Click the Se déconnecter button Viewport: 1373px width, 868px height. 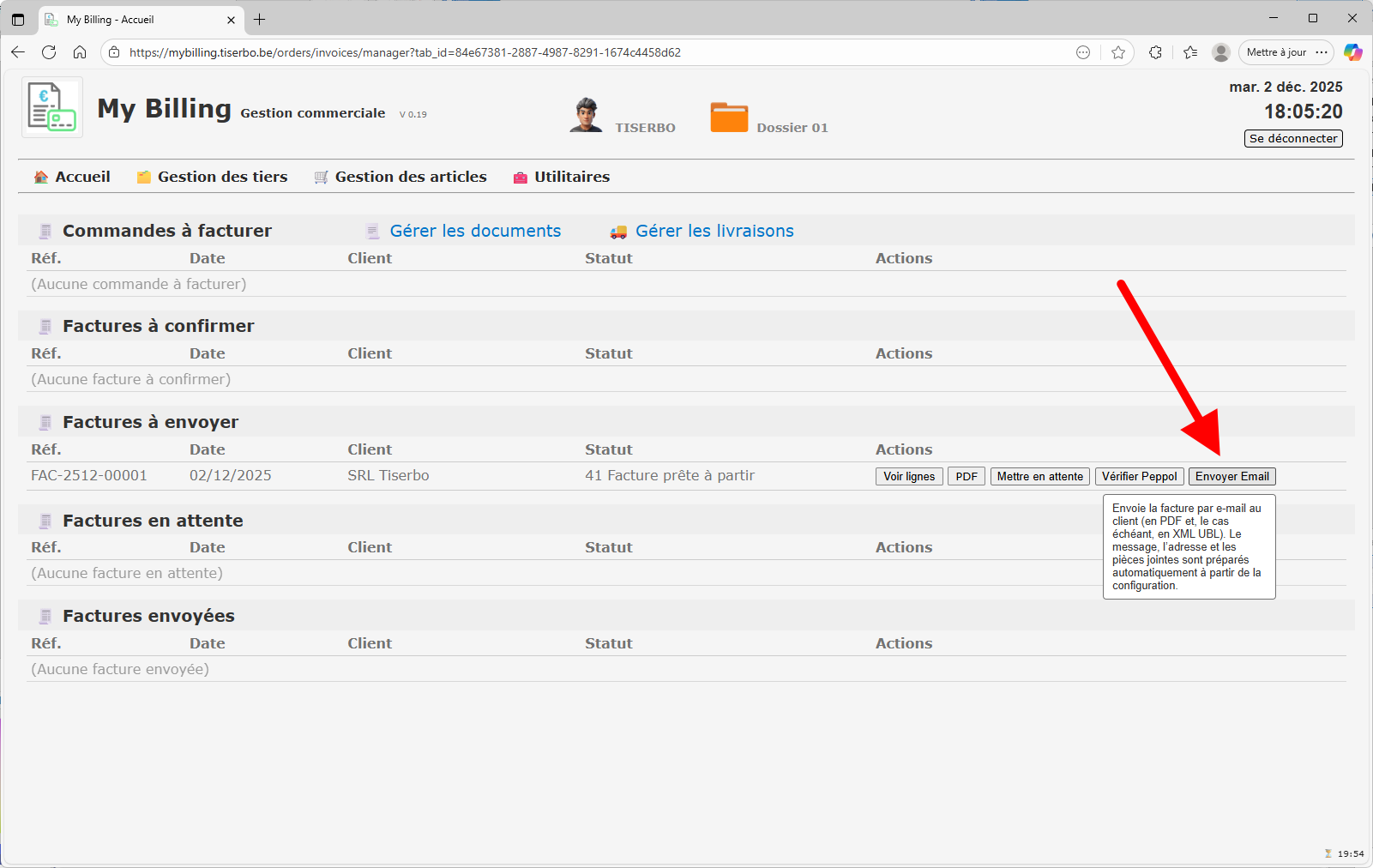(1292, 139)
